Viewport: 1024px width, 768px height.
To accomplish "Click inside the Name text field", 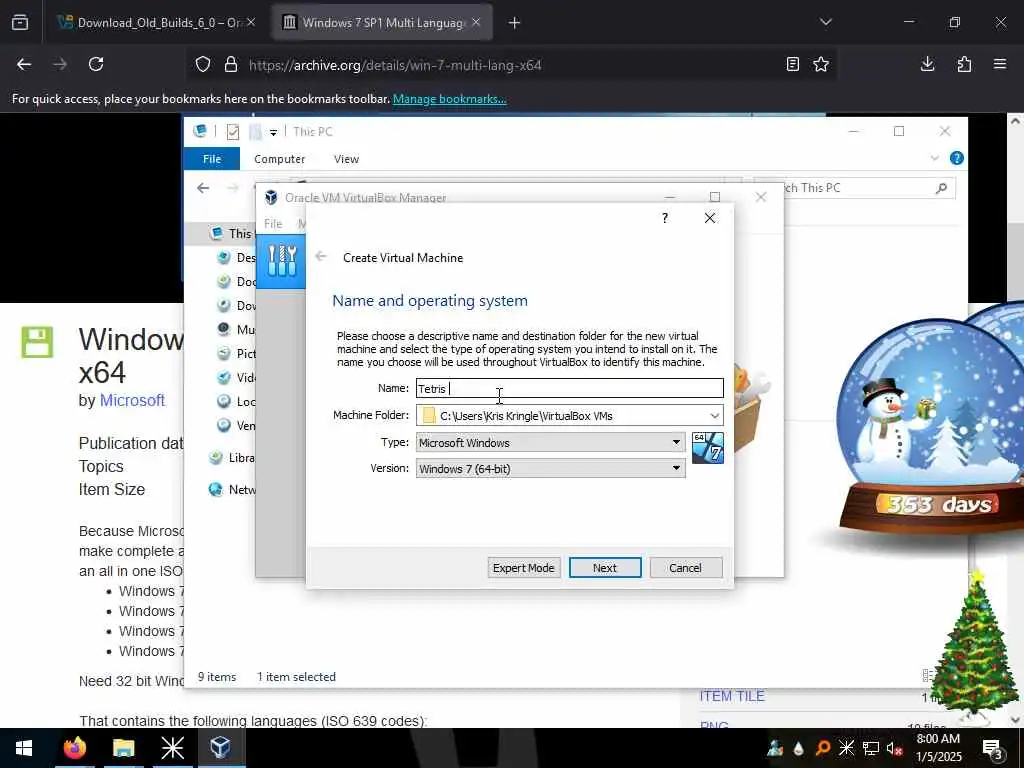I will click(x=569, y=388).
